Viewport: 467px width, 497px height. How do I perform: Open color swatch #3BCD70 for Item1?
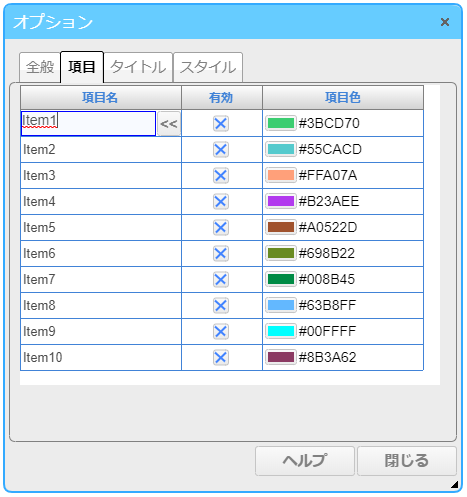(x=281, y=123)
